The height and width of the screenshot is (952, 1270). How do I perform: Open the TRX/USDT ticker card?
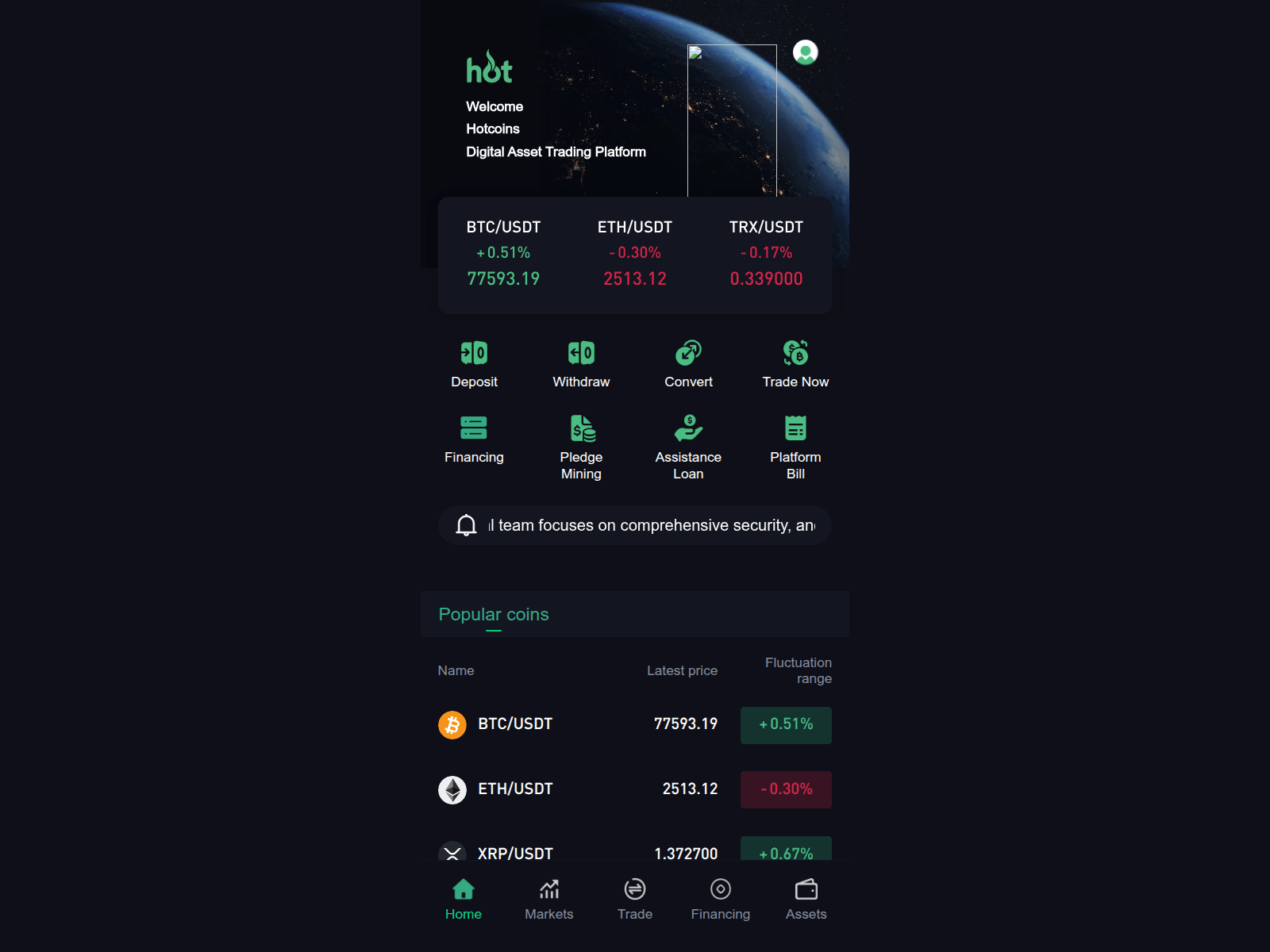click(x=766, y=253)
